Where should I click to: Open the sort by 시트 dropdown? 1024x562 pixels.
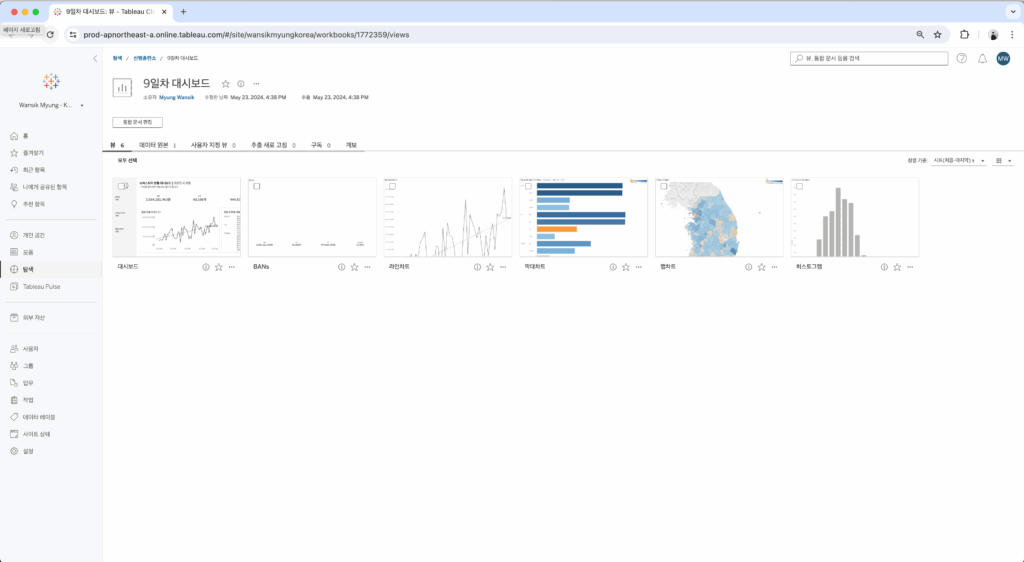point(958,160)
